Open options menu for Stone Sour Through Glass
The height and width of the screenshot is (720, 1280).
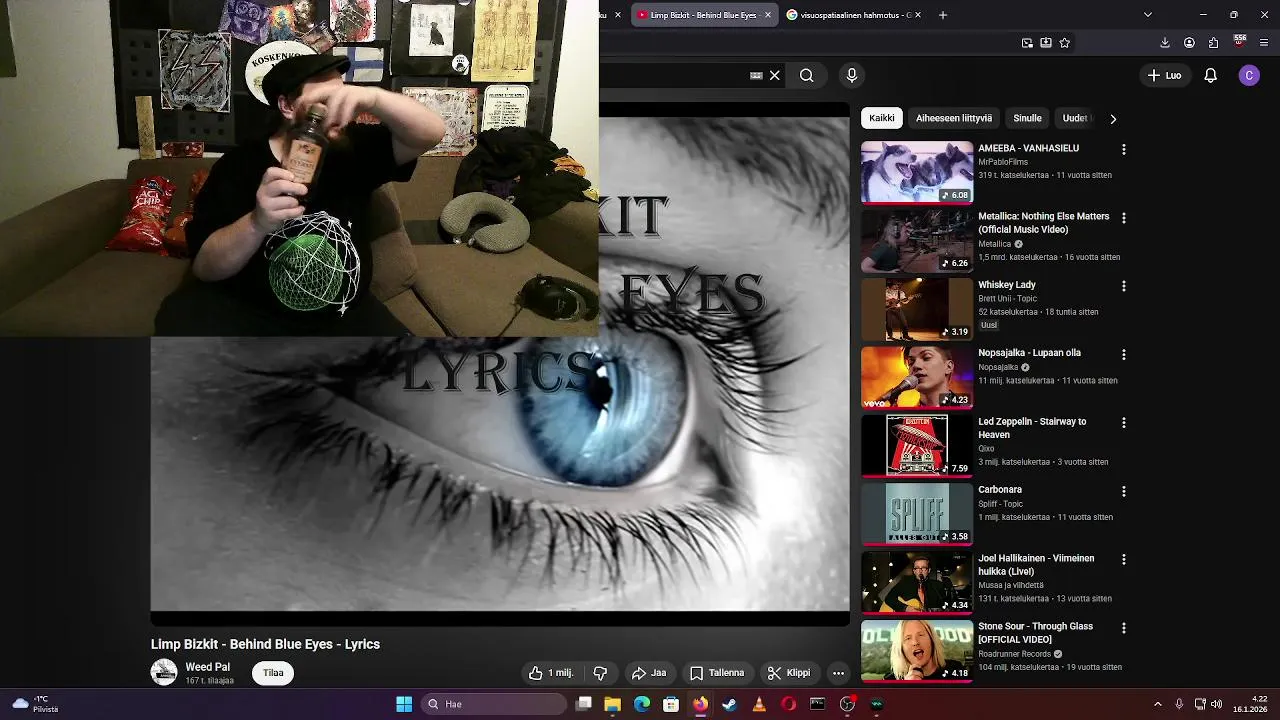1123,627
